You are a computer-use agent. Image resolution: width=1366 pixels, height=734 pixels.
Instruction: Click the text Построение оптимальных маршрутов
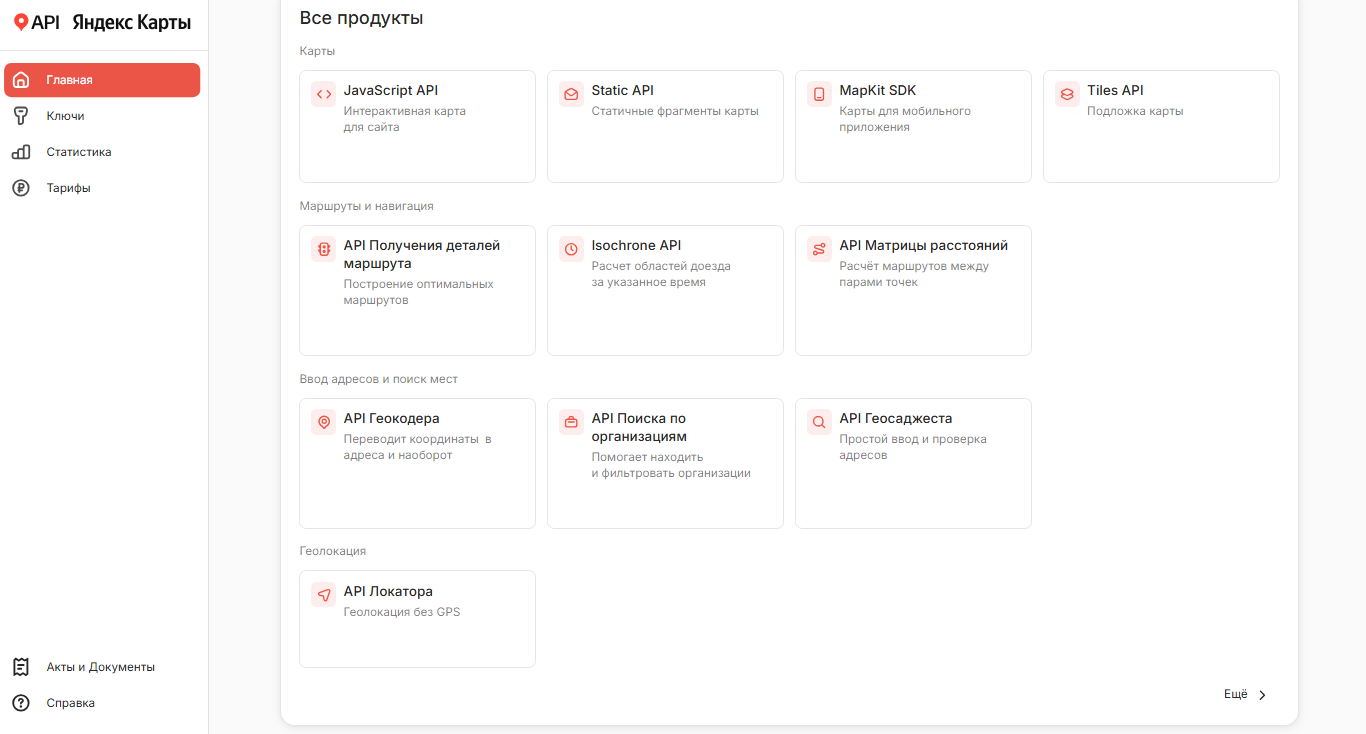pos(419,292)
